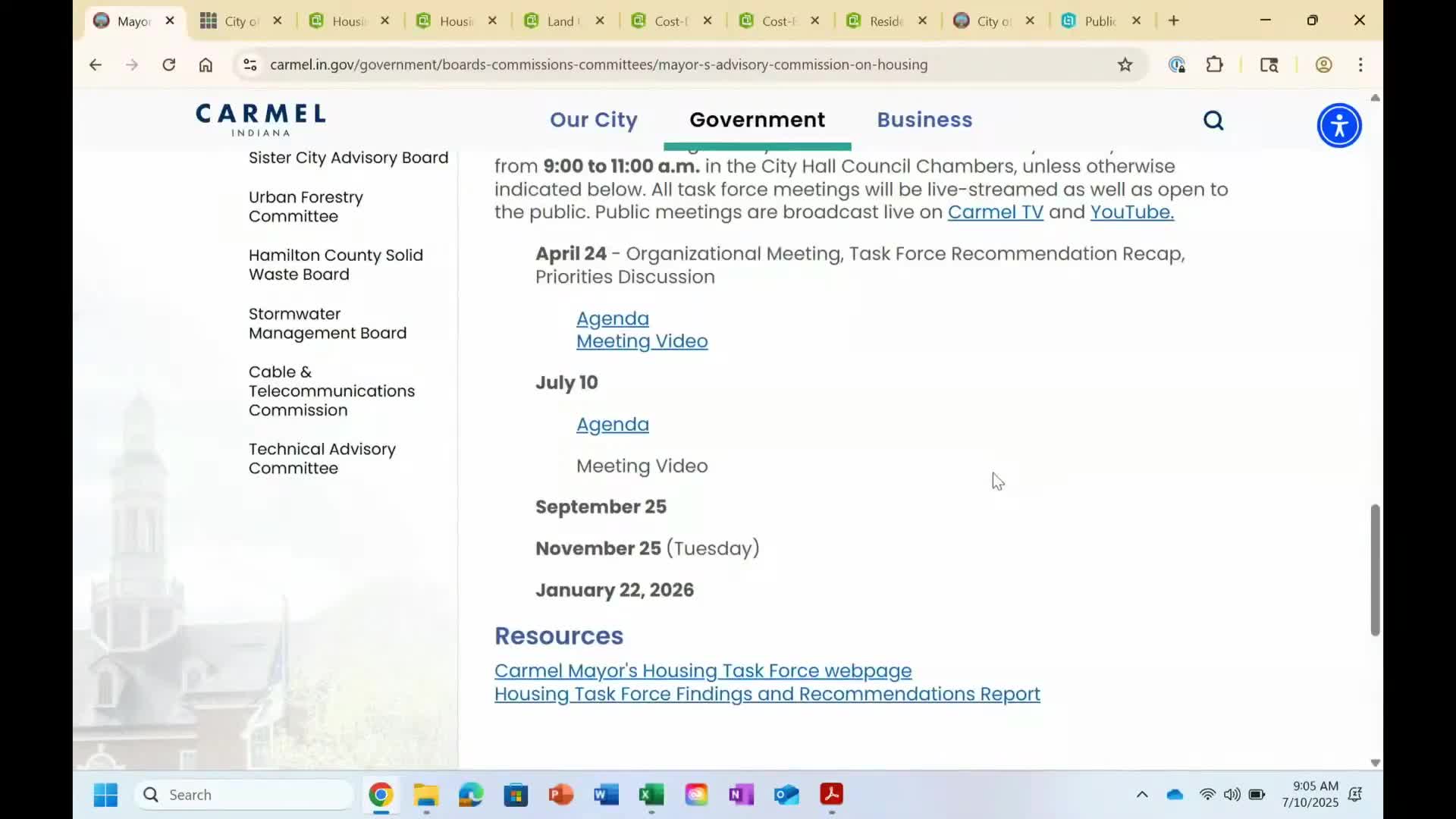This screenshot has width=1456, height=819.
Task: Open the April 24 Meeting Video link
Action: 642,341
